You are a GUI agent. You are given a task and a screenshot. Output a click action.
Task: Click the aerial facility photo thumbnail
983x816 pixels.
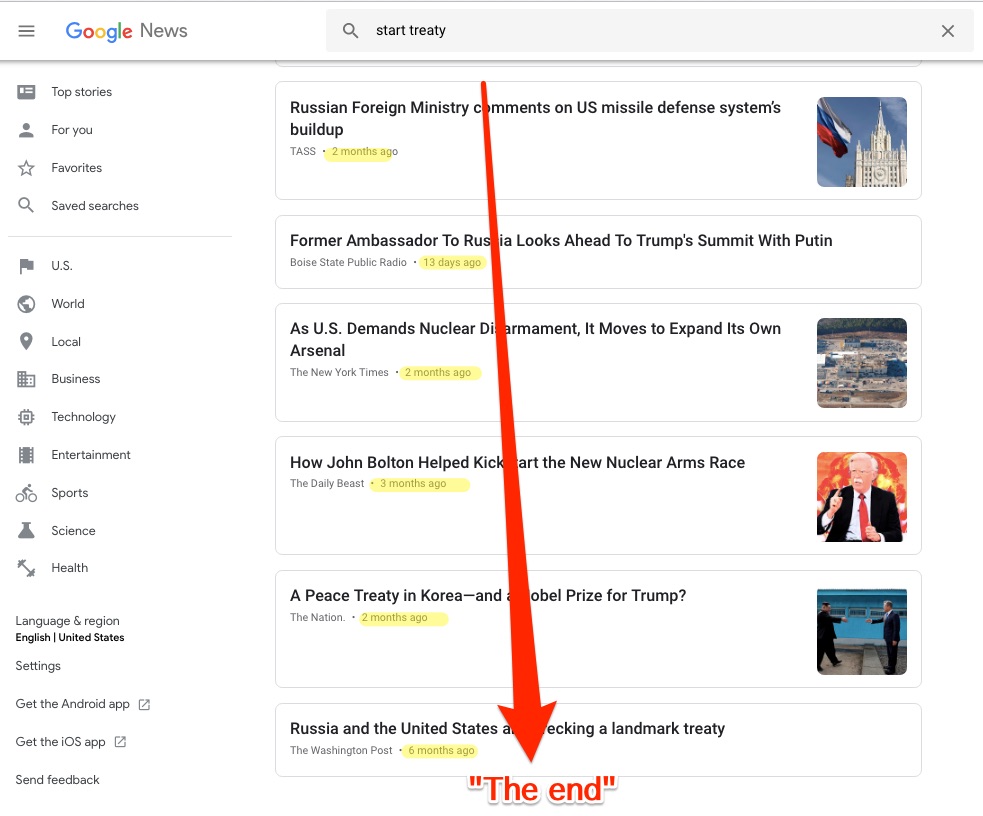coord(861,363)
